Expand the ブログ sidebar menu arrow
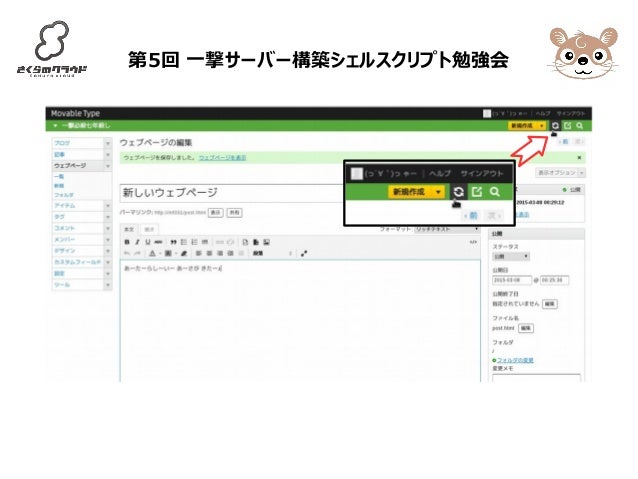This screenshot has height=479, width=638. tap(108, 143)
